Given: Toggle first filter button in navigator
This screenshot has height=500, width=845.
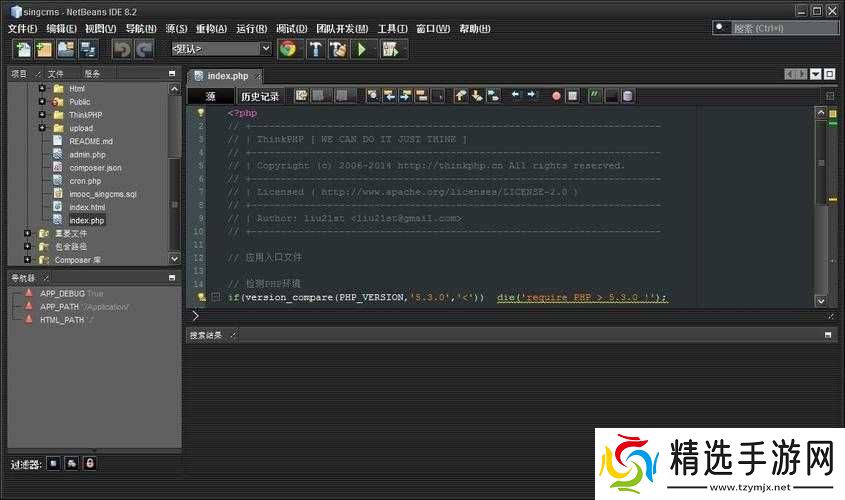Looking at the screenshot, I should click(53, 463).
